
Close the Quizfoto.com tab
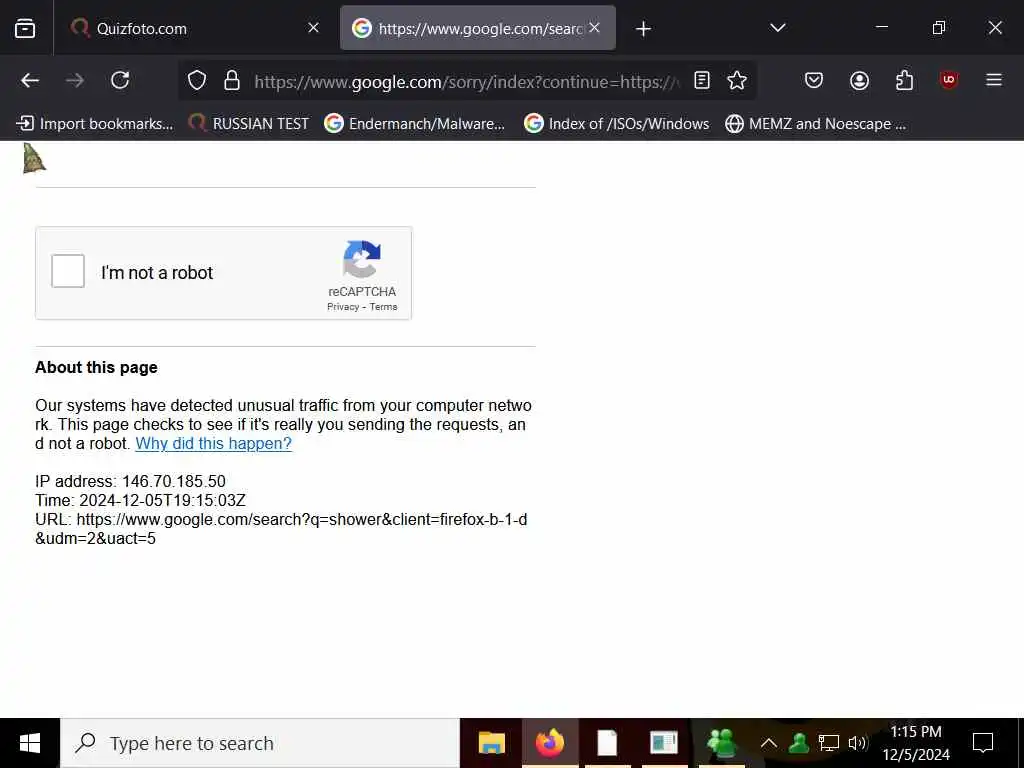click(313, 27)
